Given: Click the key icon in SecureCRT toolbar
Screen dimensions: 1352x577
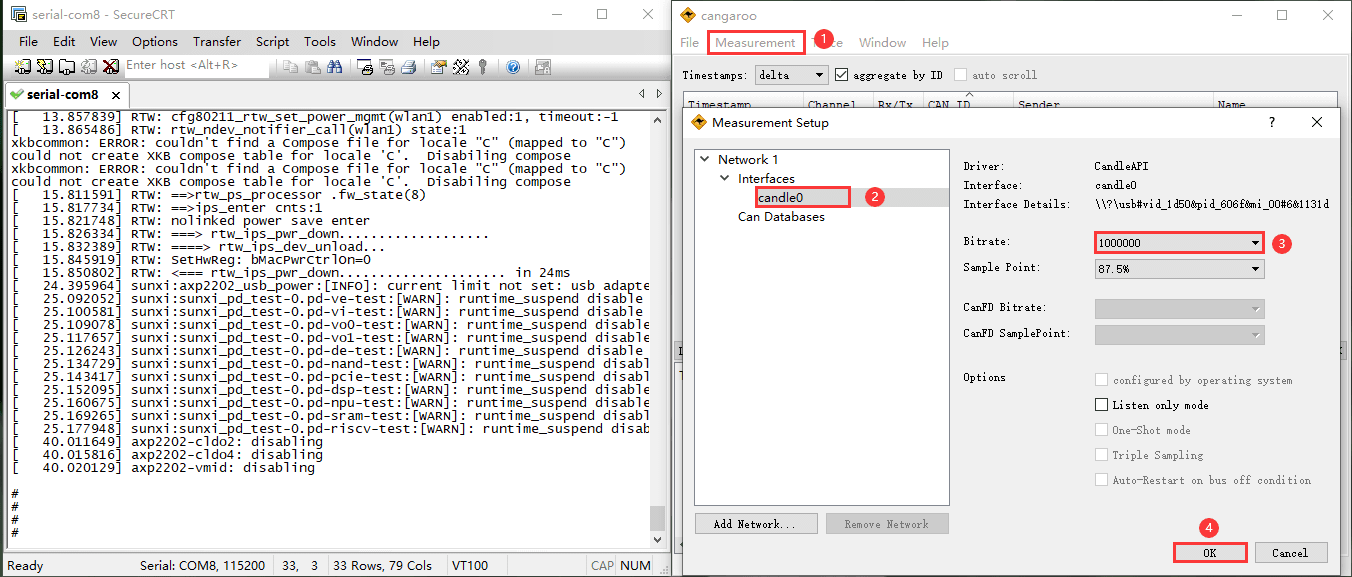Looking at the screenshot, I should click(x=483, y=66).
